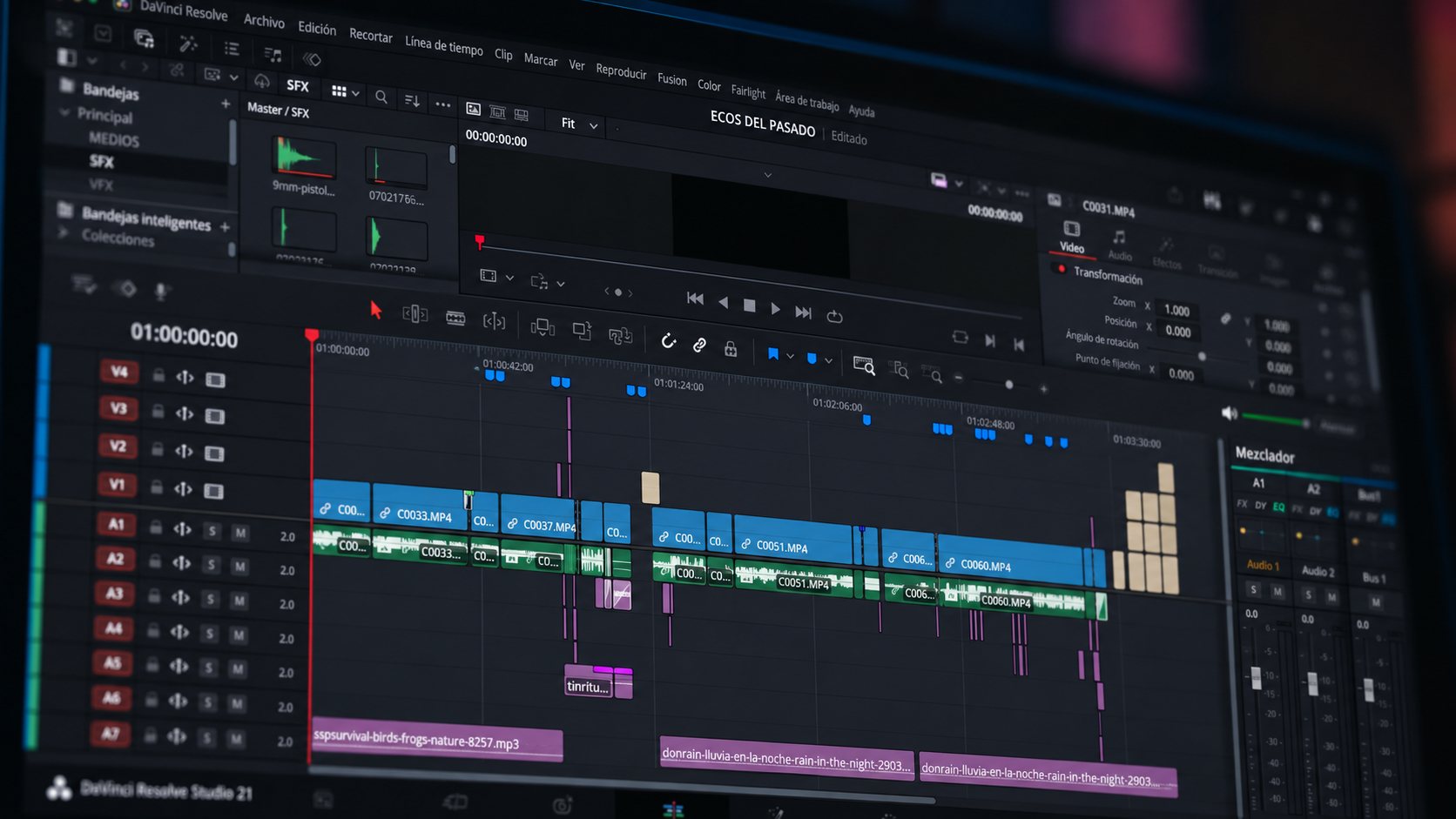Stop viewer playback
The height and width of the screenshot is (819, 1456).
[x=749, y=305]
